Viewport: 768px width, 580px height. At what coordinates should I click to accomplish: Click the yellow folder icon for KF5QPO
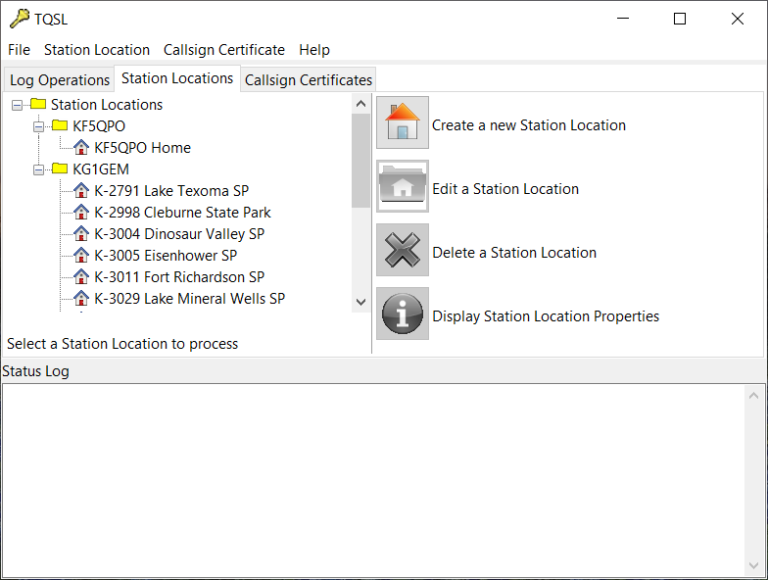[60, 126]
